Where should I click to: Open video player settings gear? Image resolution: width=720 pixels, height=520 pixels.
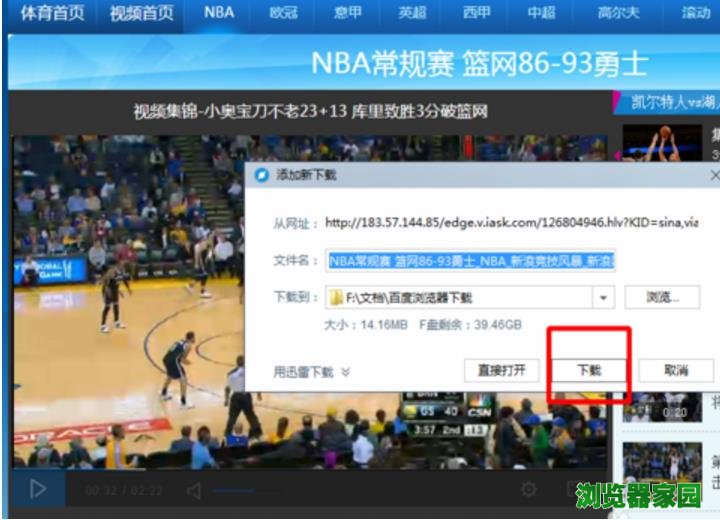[x=528, y=489]
